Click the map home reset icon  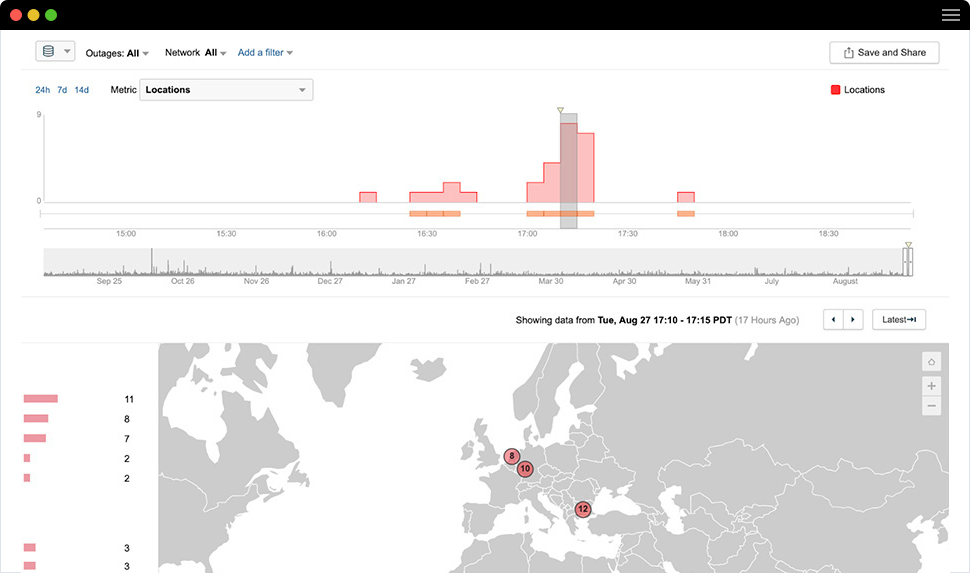pyautogui.click(x=931, y=362)
